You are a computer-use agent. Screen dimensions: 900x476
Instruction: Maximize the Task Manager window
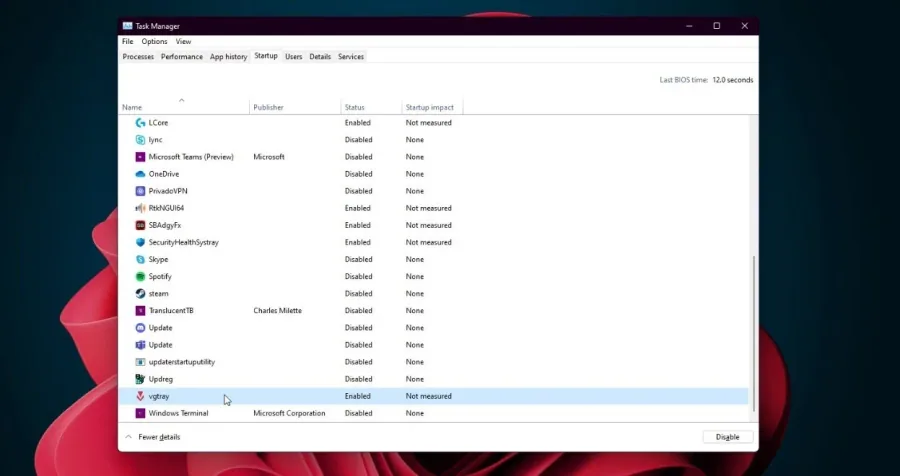tap(716, 26)
